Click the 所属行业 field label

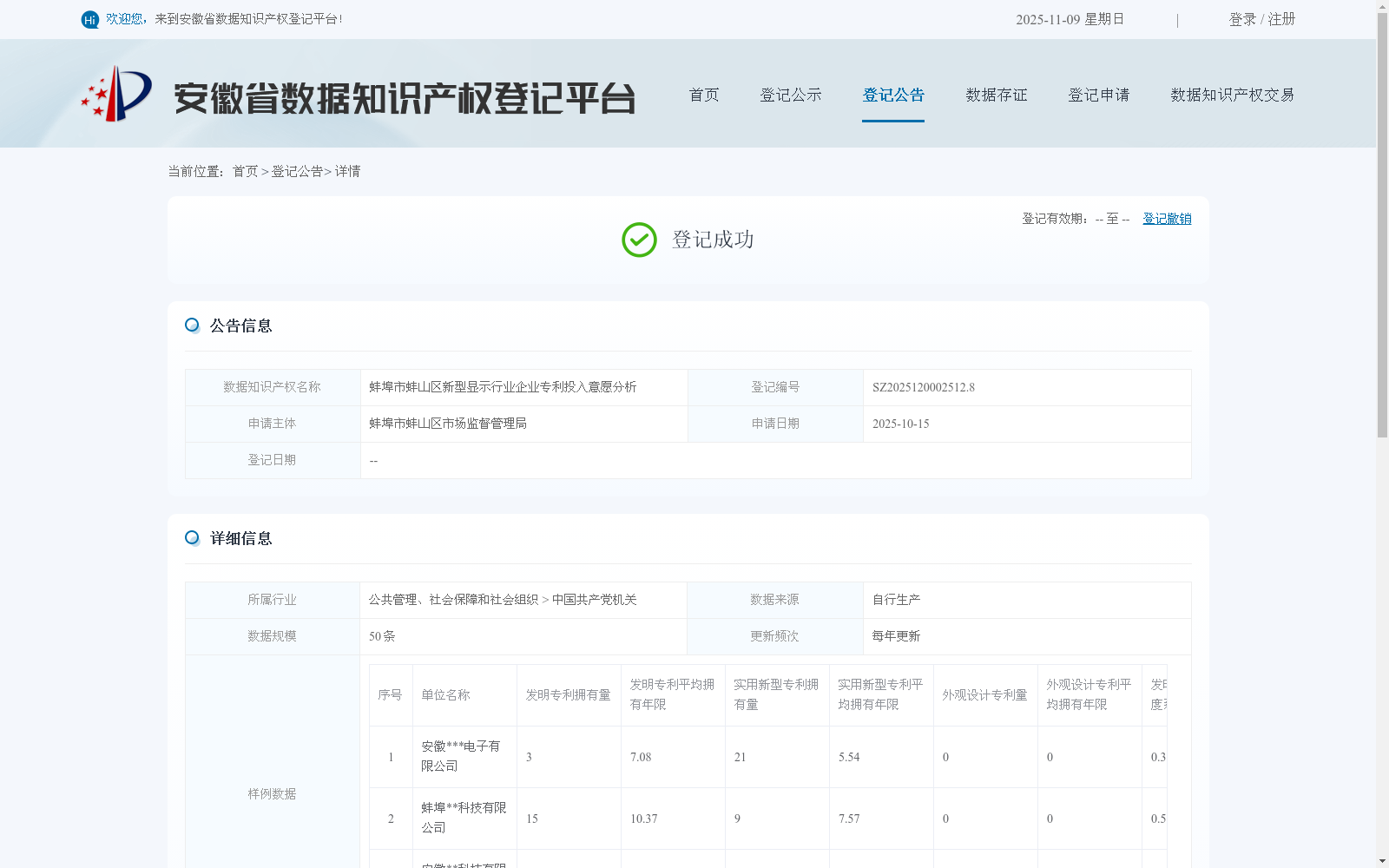pyautogui.click(x=272, y=600)
